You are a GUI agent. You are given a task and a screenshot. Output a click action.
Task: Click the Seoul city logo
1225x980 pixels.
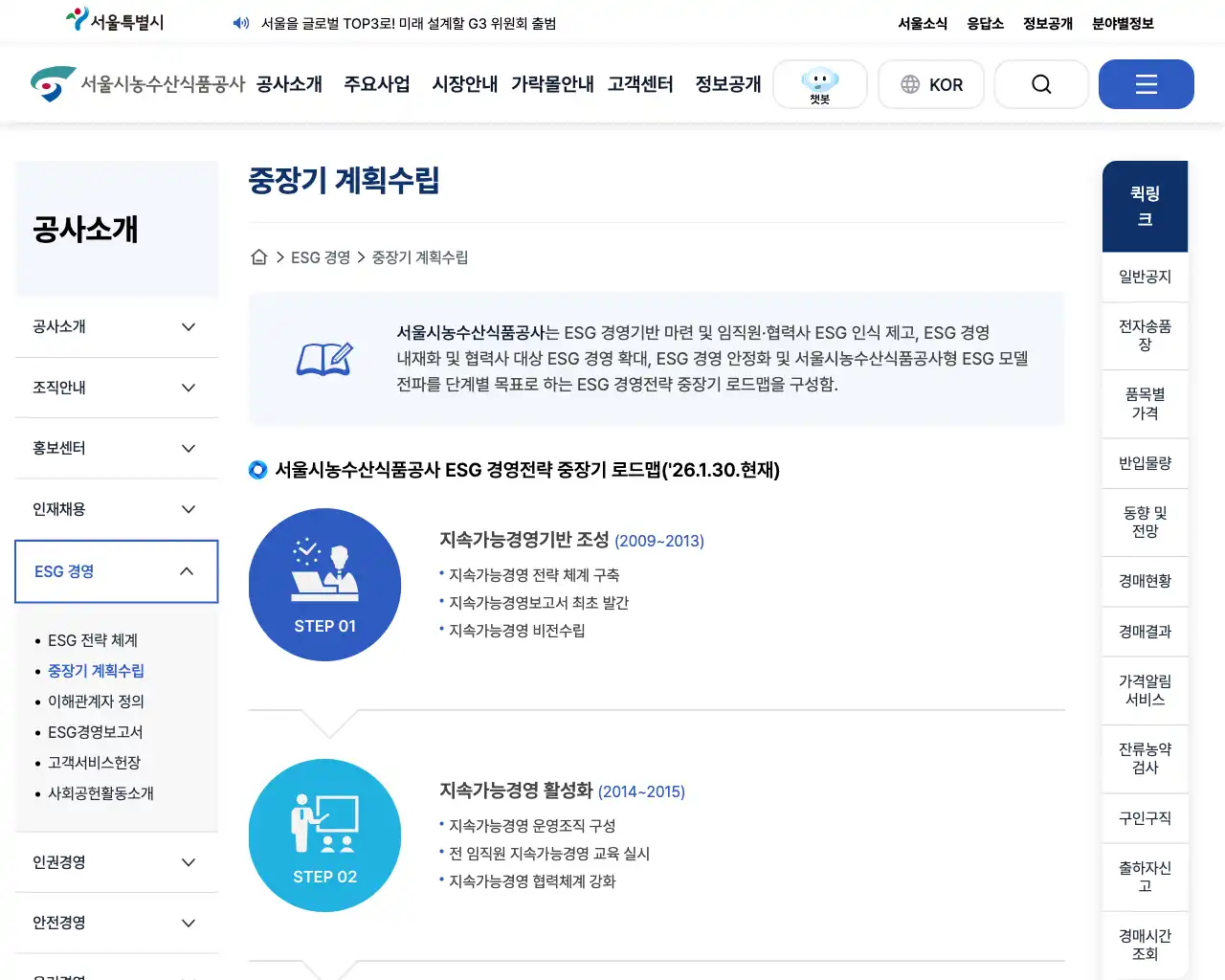click(115, 20)
